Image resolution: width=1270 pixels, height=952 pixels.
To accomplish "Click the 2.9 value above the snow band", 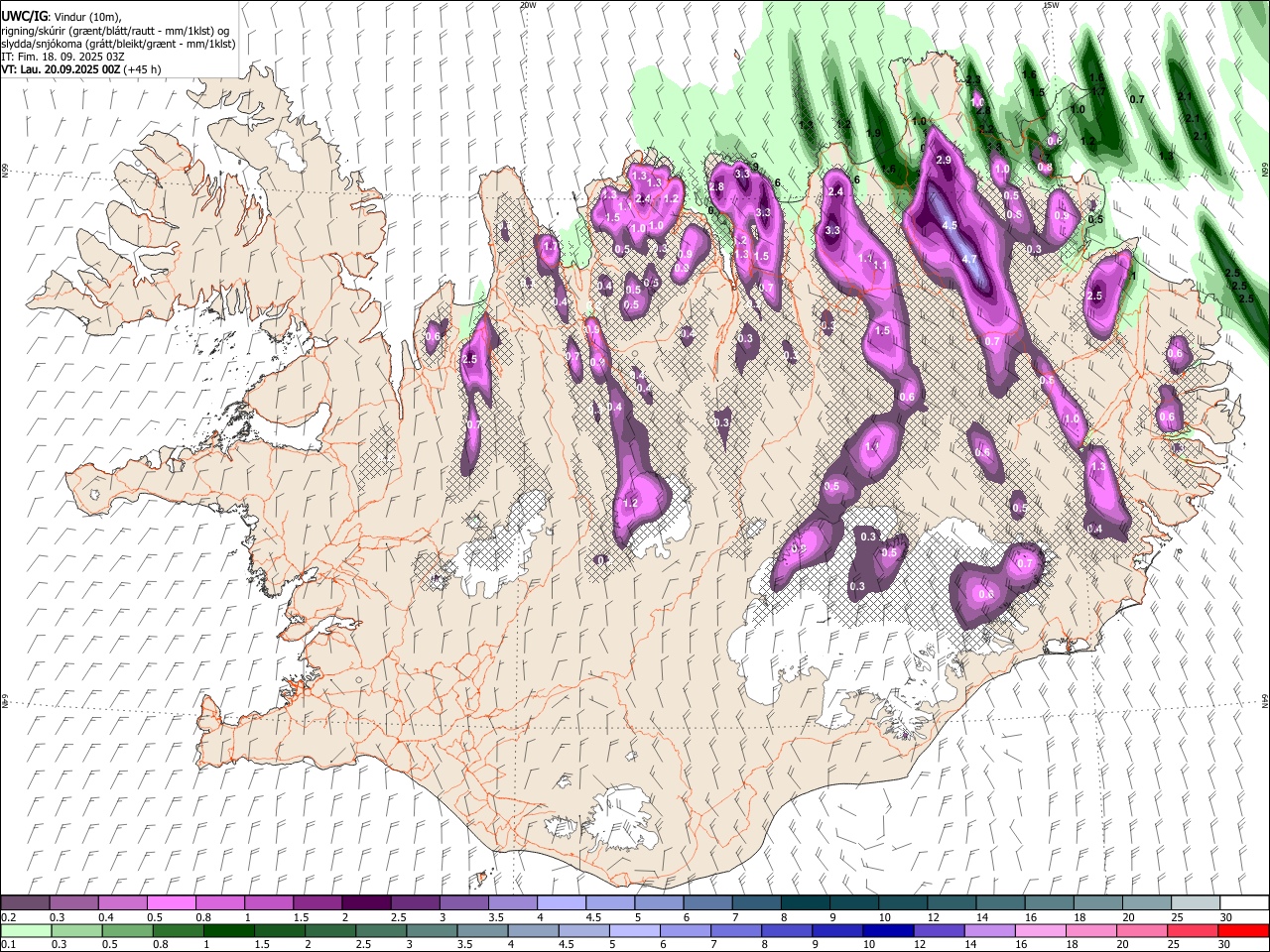I will [x=944, y=160].
